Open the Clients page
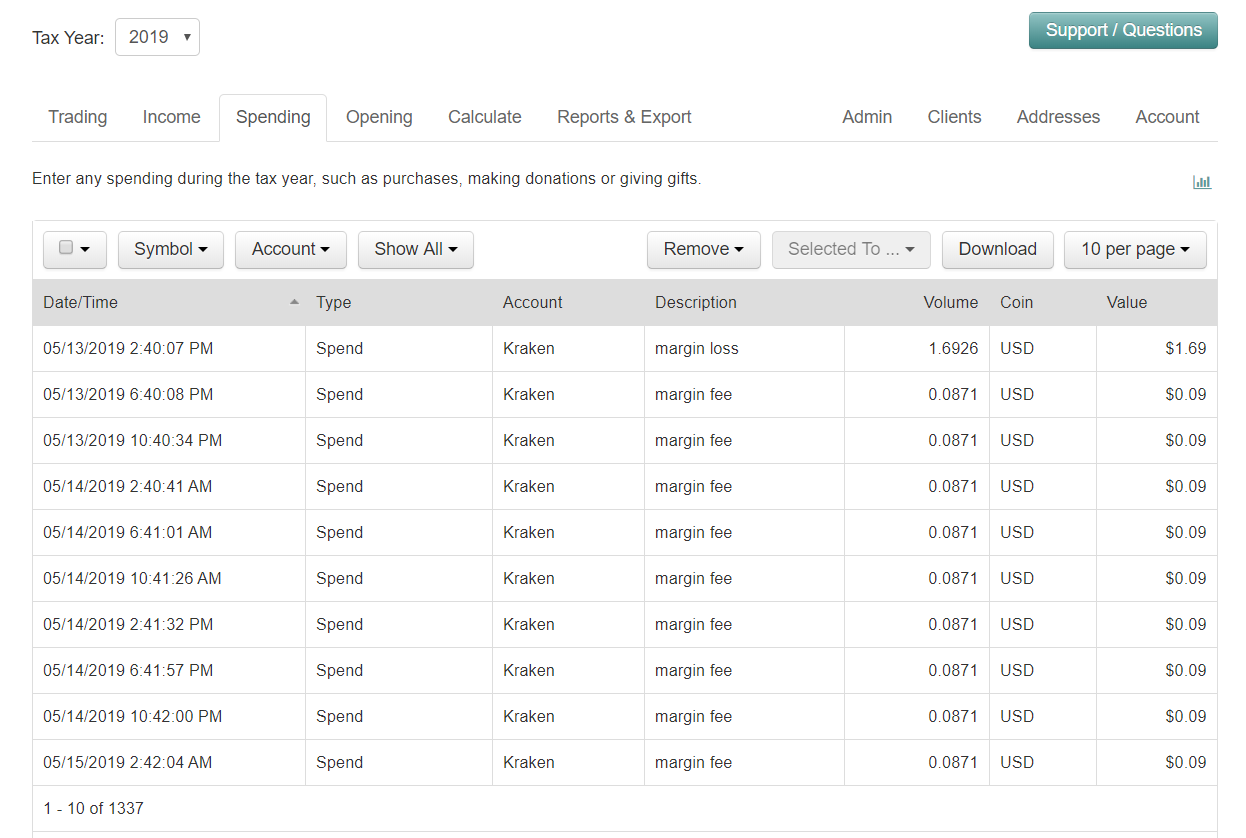The height and width of the screenshot is (838, 1246). (x=954, y=117)
